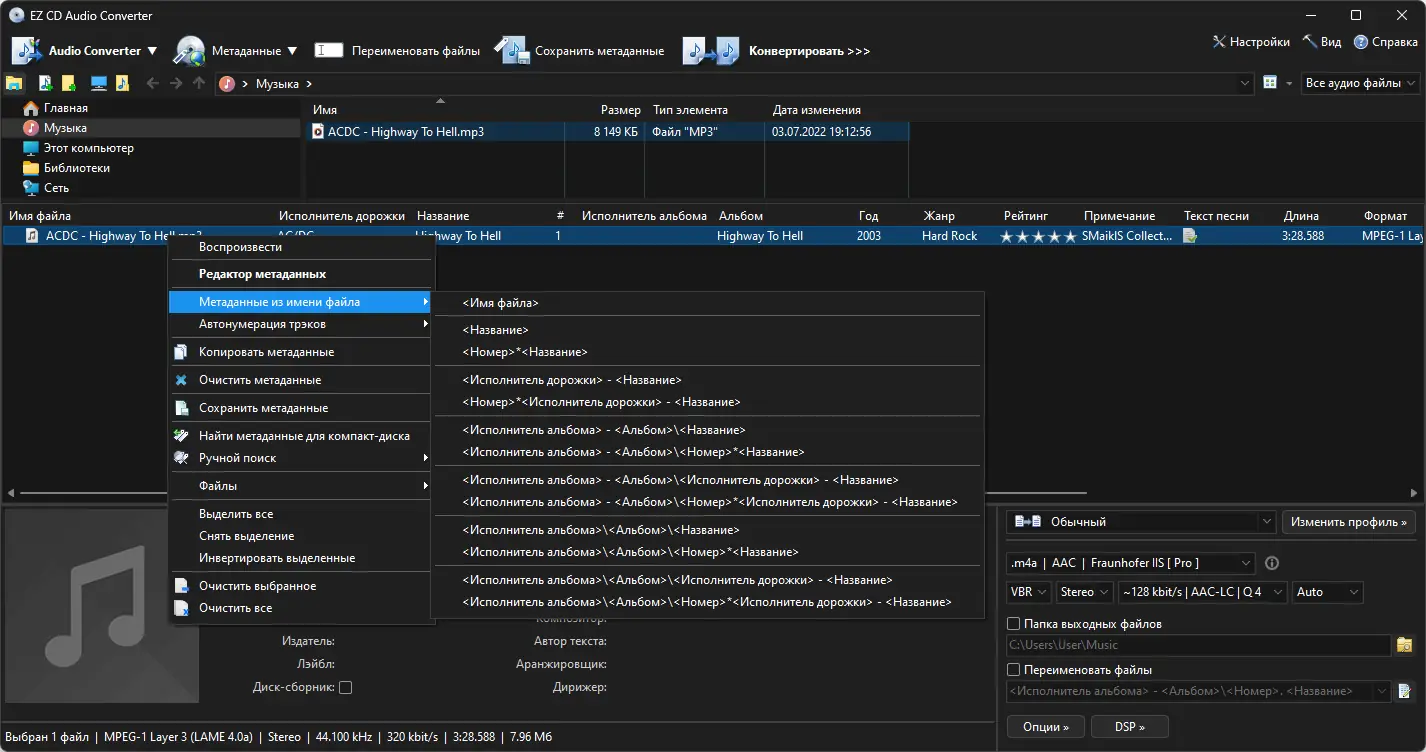The width and height of the screenshot is (1426, 752).
Task: Open the Stereo channels dropdown
Action: tap(1084, 592)
